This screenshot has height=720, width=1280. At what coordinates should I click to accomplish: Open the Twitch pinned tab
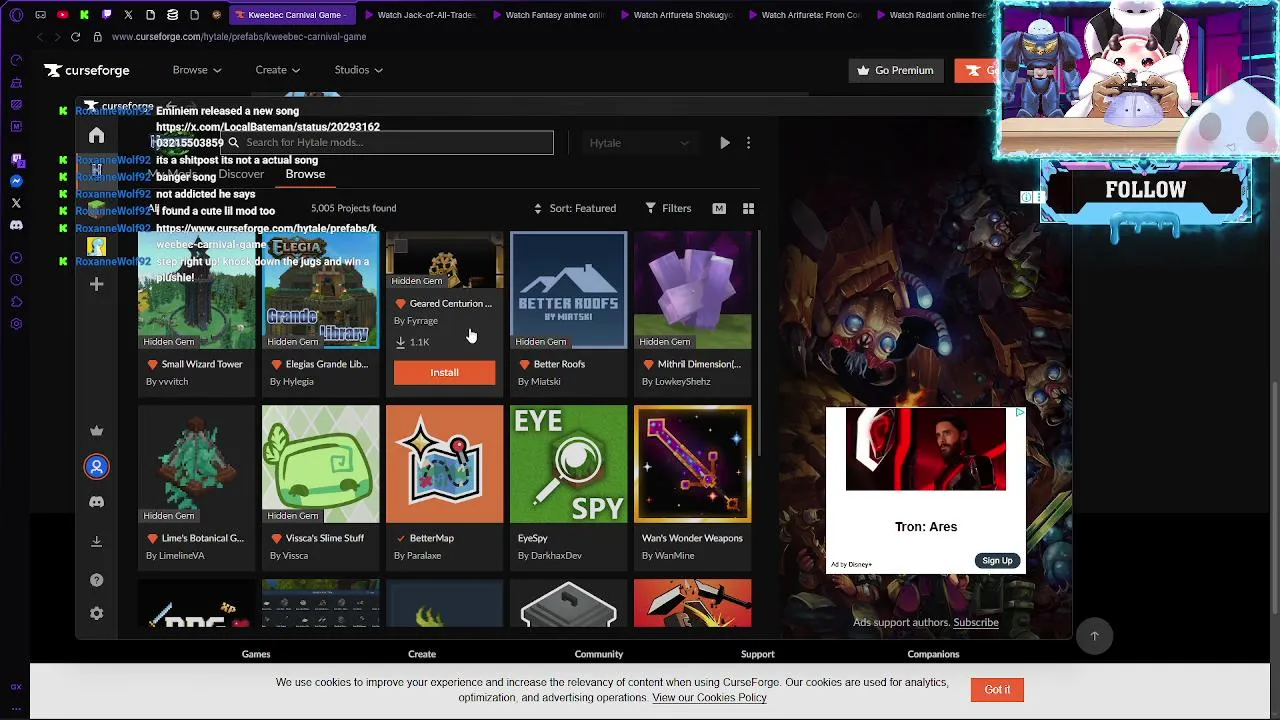pyautogui.click(x=106, y=15)
